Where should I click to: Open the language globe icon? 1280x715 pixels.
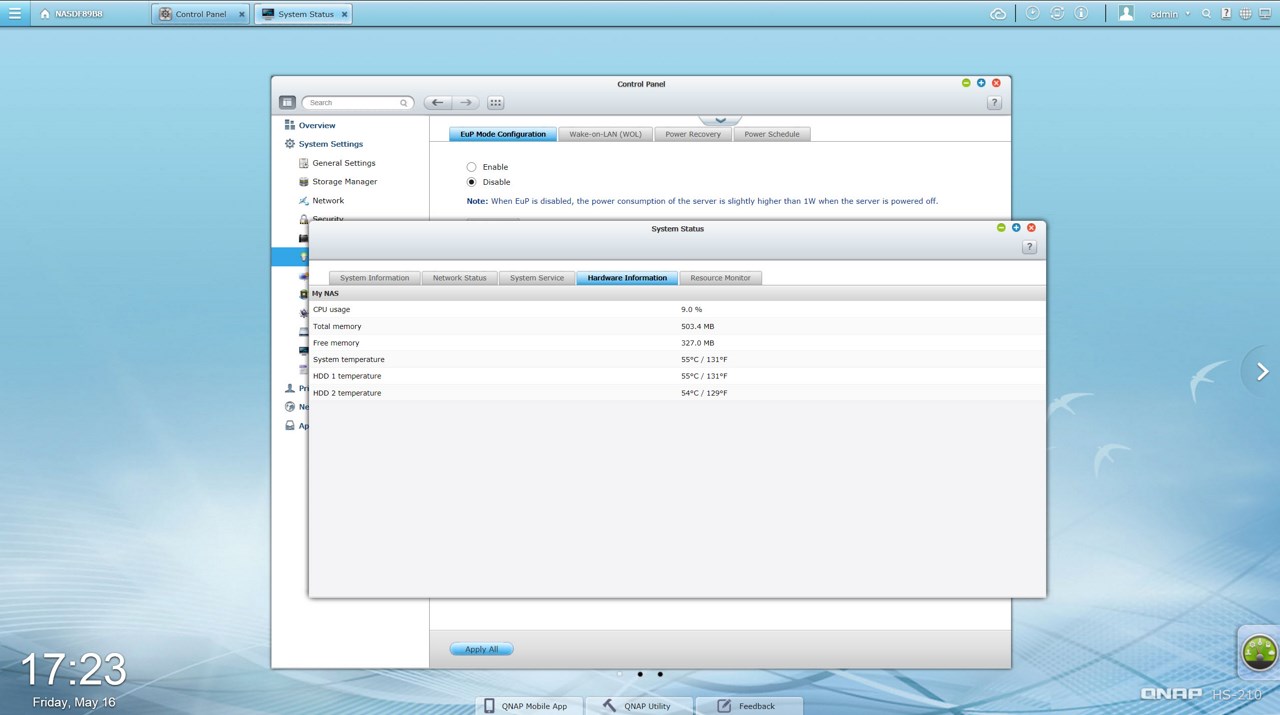tap(1245, 14)
